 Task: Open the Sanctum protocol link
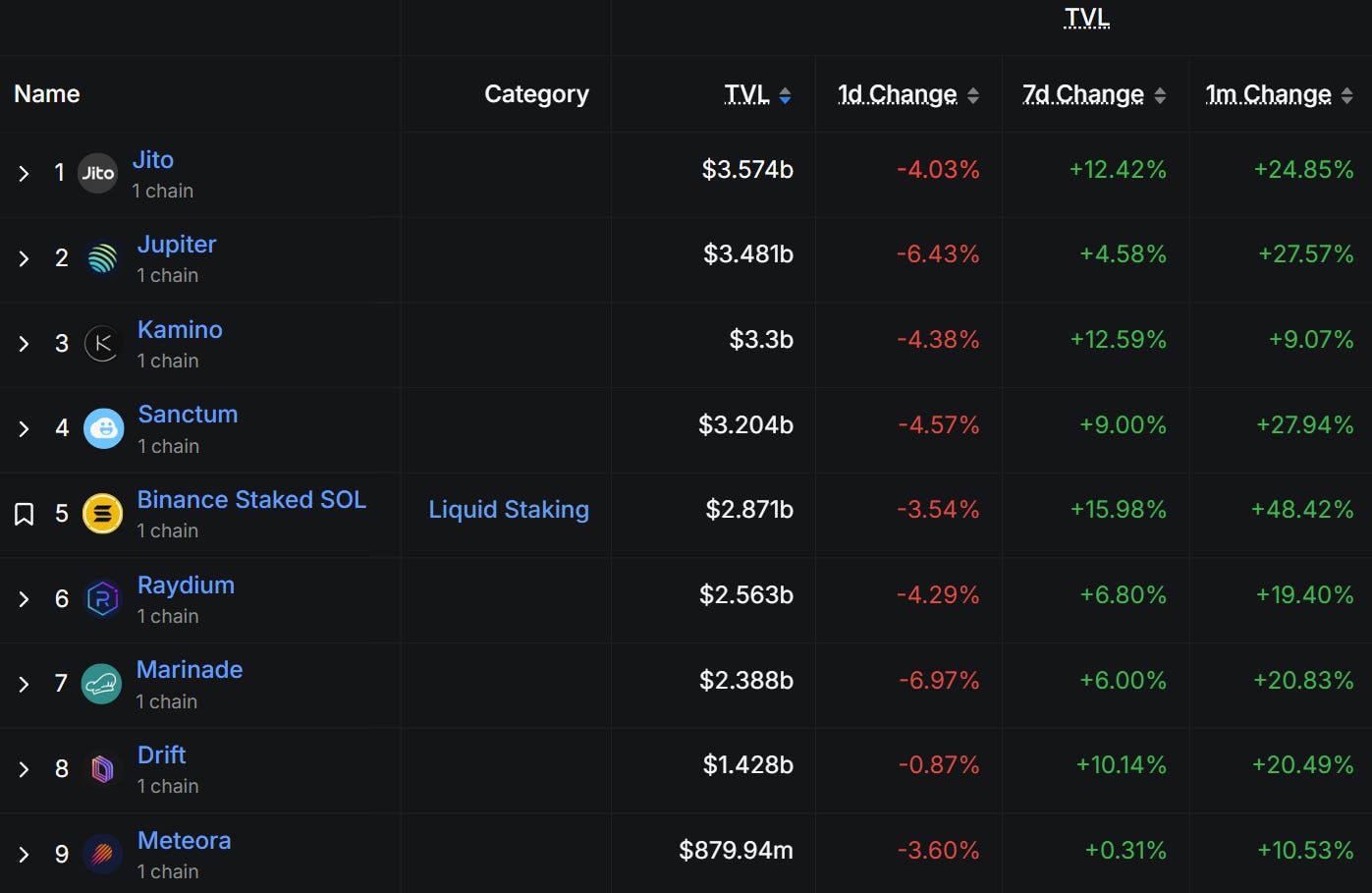[188, 414]
